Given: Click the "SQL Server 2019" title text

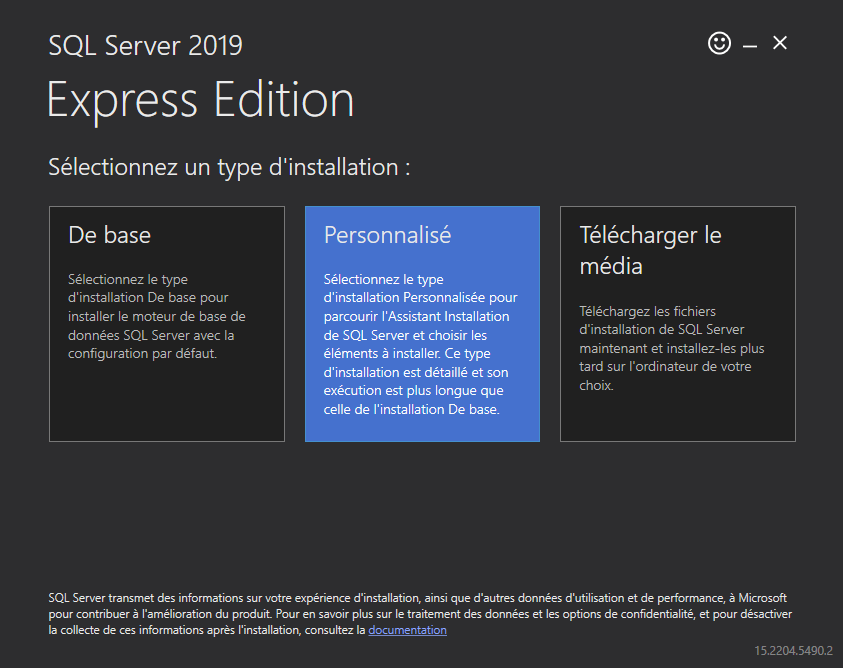Looking at the screenshot, I should coord(145,46).
